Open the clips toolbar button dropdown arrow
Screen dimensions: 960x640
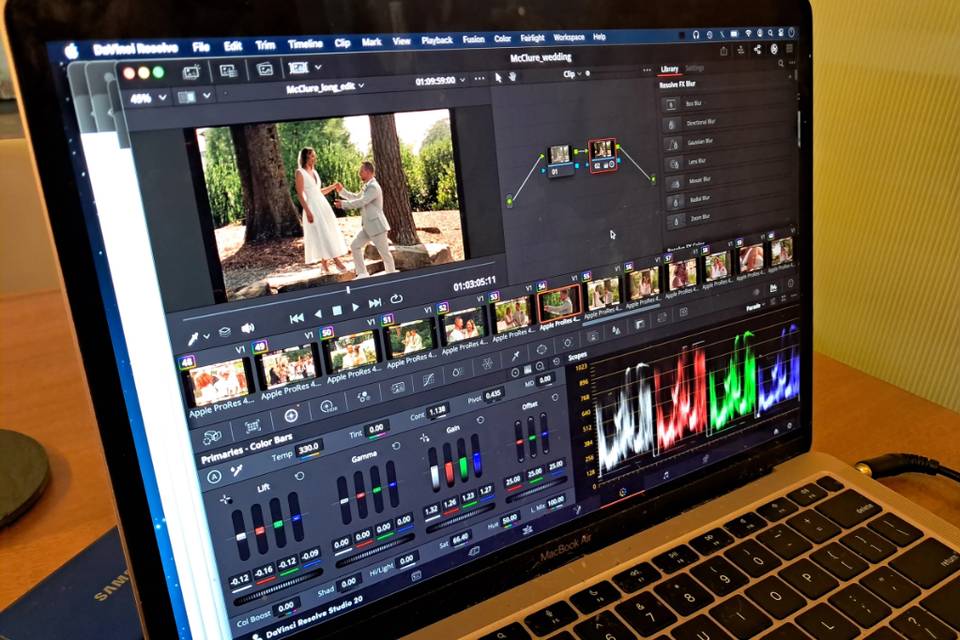click(318, 67)
